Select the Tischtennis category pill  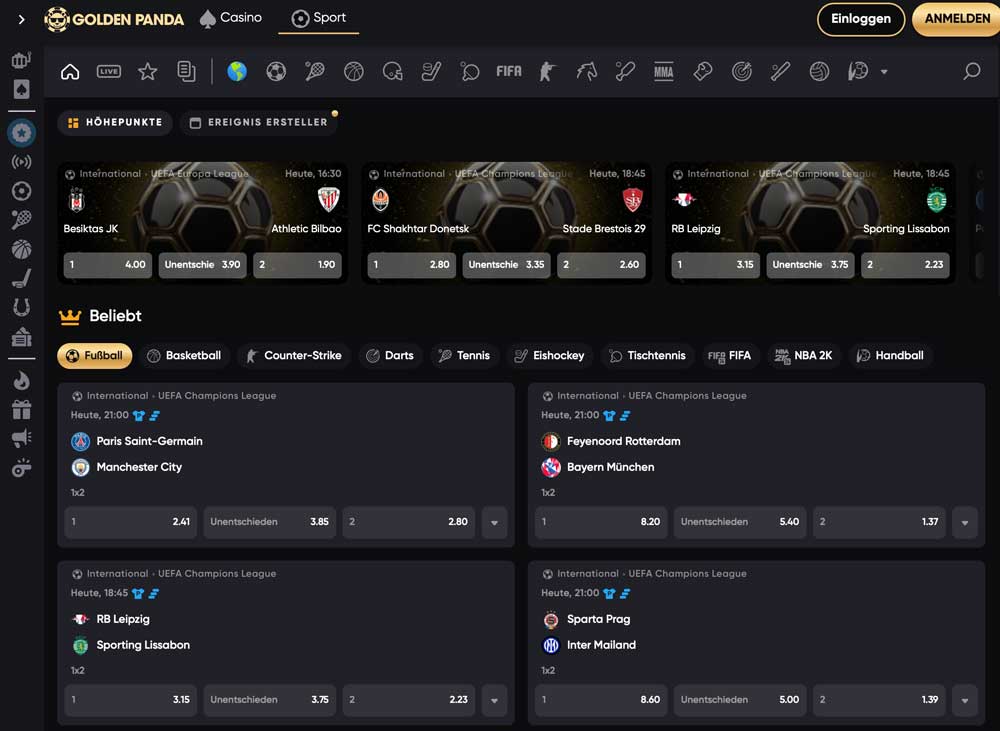pos(647,356)
